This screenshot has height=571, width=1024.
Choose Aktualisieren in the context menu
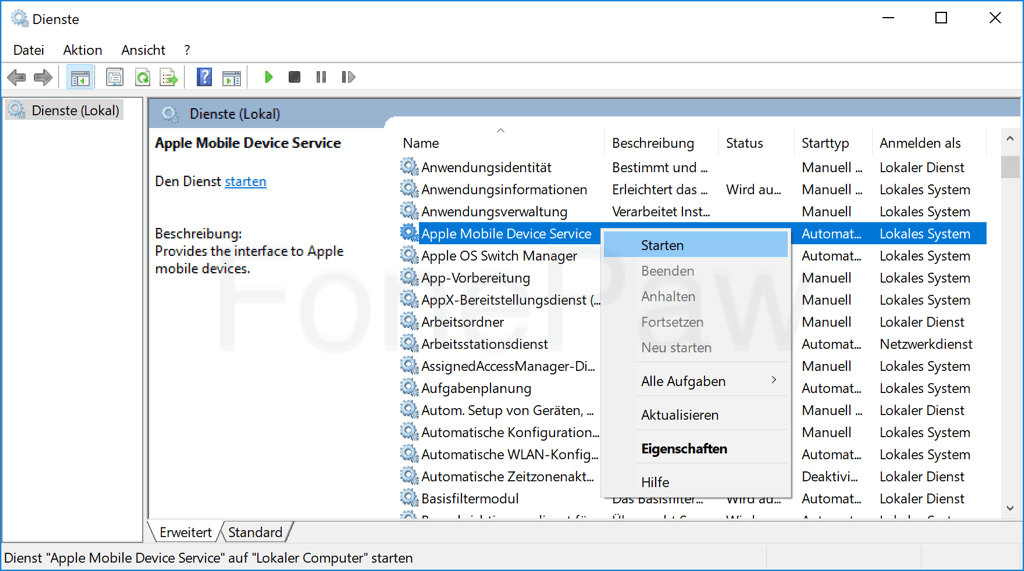click(x=696, y=415)
